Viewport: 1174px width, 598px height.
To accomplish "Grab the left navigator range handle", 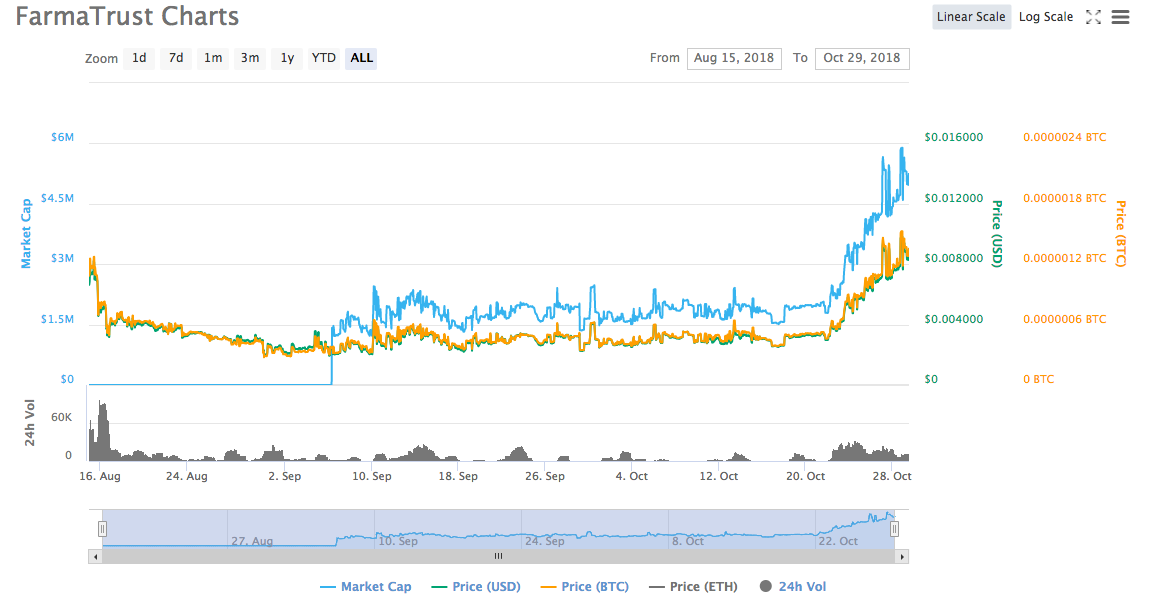I will pyautogui.click(x=103, y=529).
